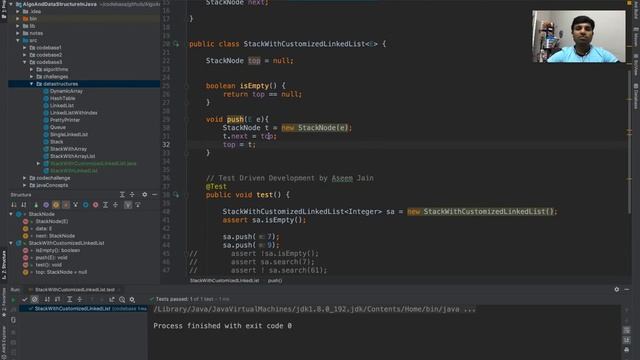This screenshot has width=640, height=360.
Task: Expand the codechallenge package
Action: [24, 178]
